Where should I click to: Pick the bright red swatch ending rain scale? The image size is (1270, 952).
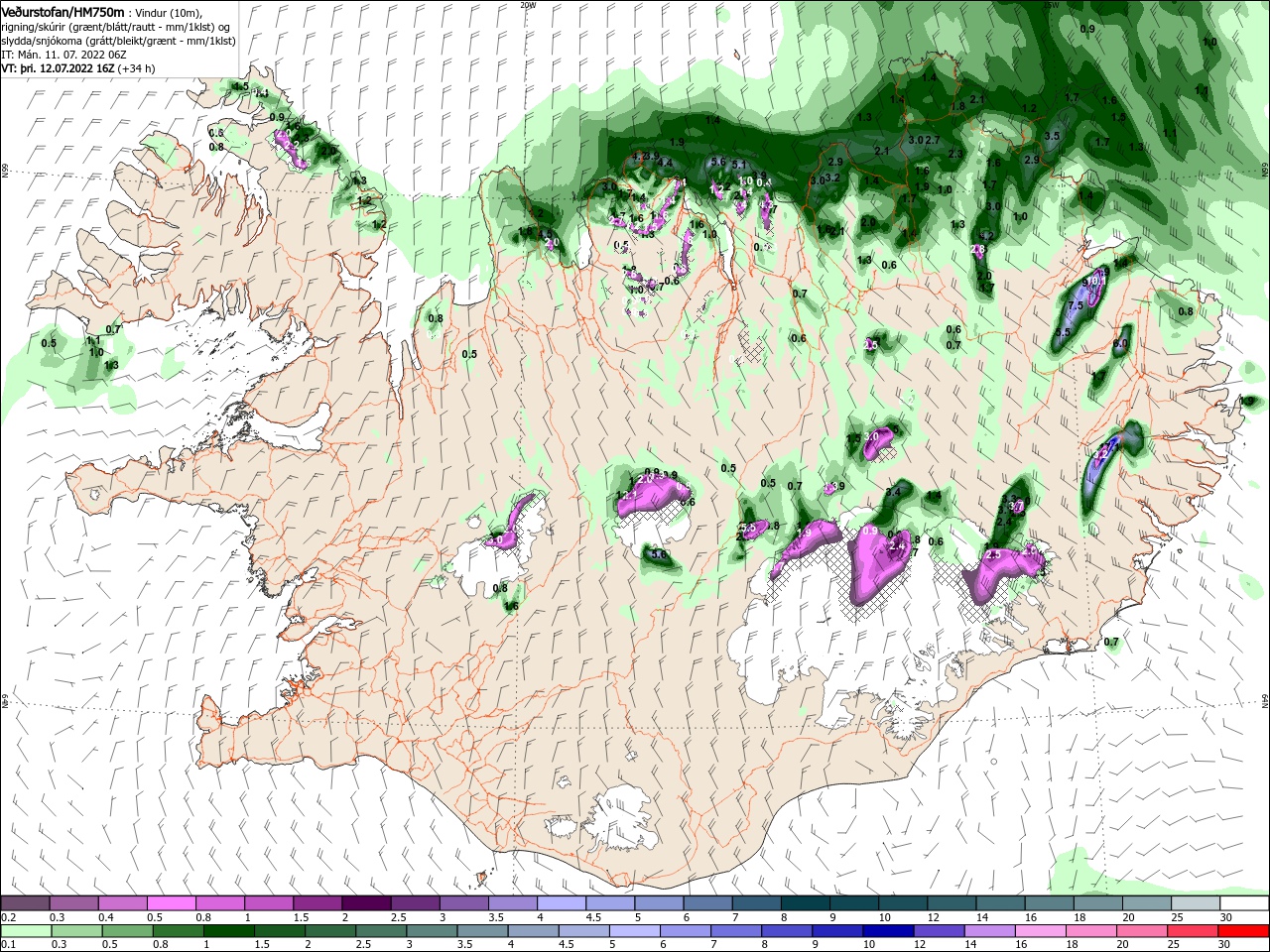pyautogui.click(x=1244, y=931)
